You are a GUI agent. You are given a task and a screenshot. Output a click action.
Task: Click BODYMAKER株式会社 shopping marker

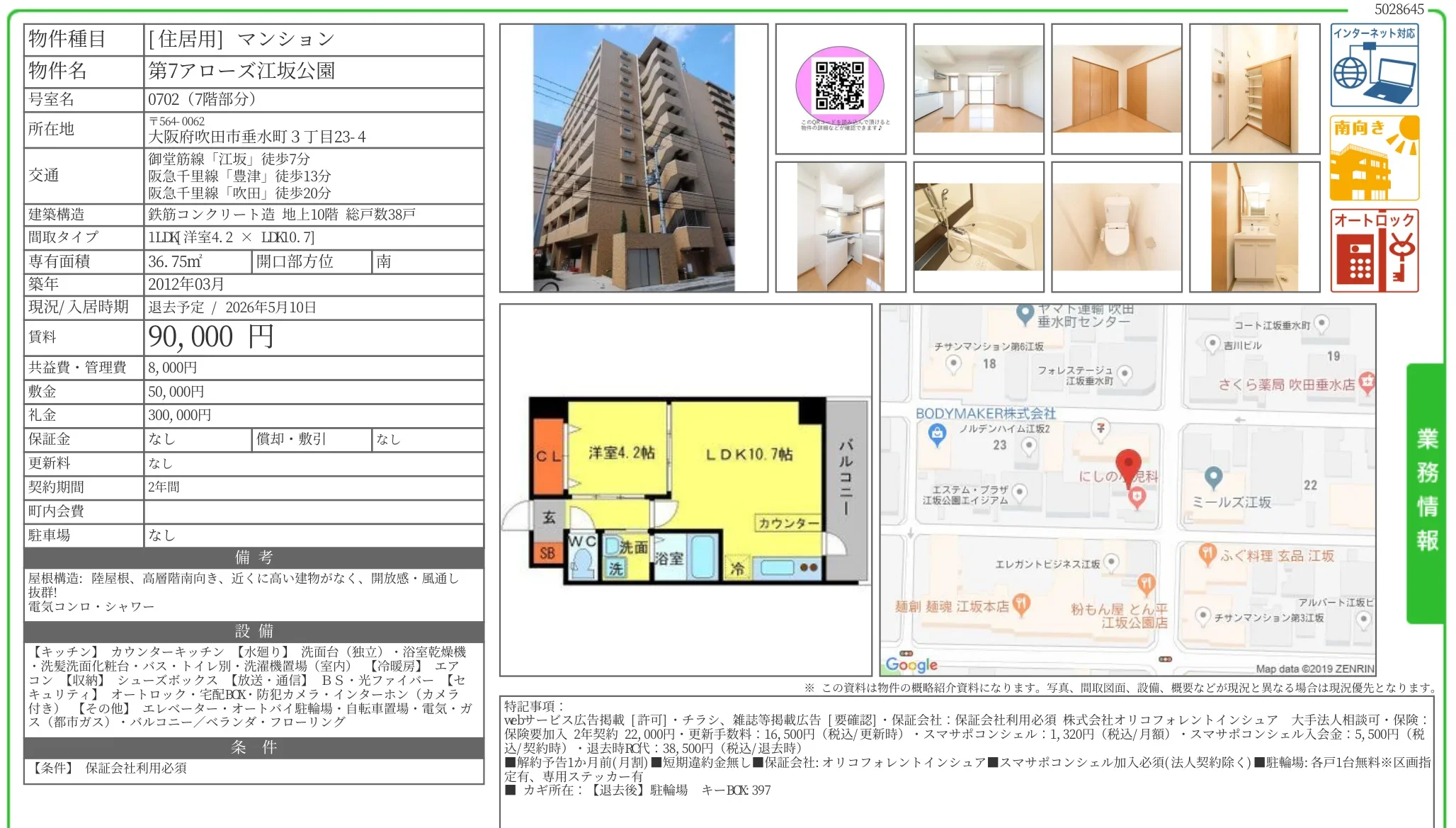pos(937,433)
